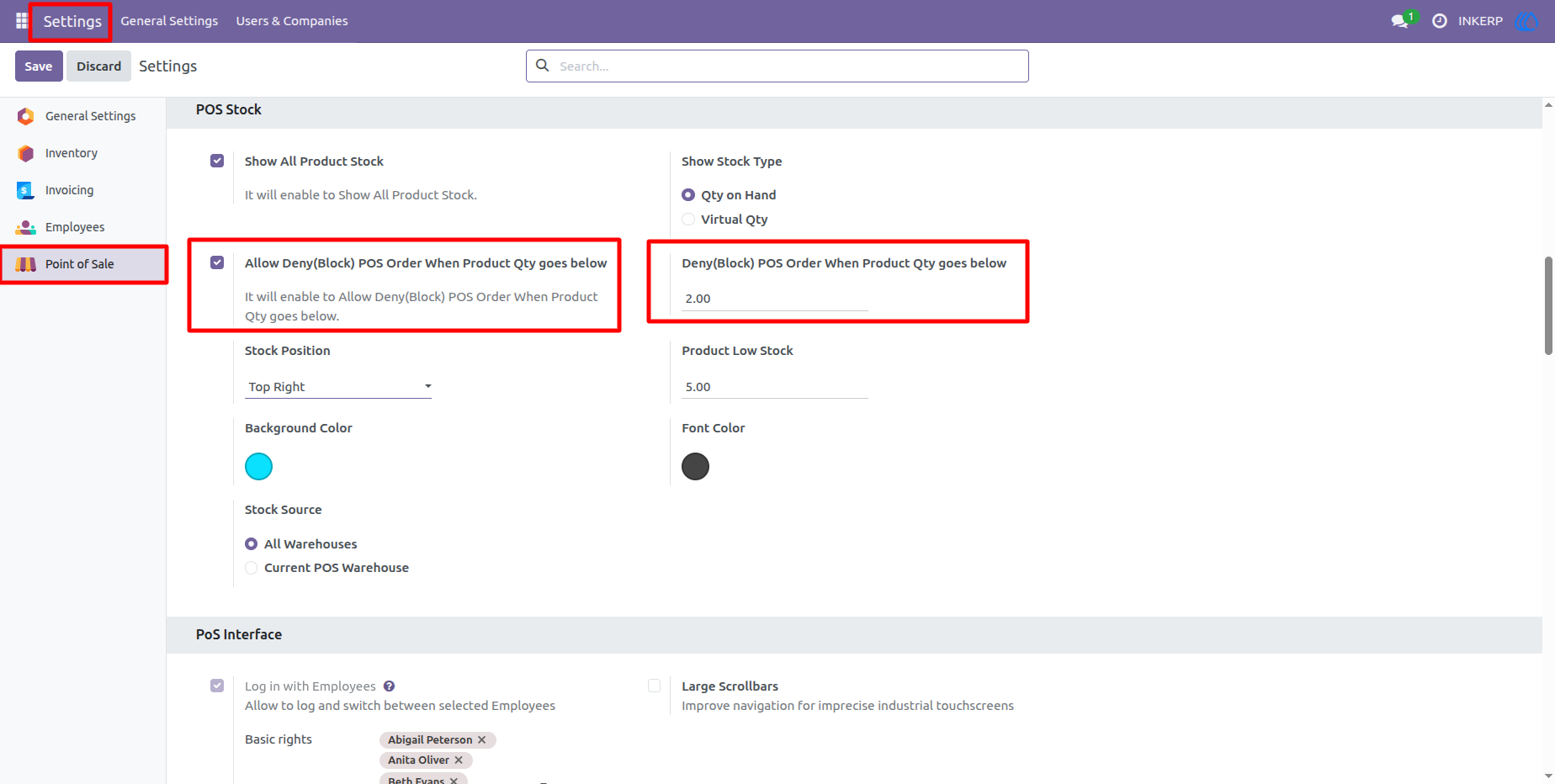Select Current POS Warehouse option
Image resolution: width=1555 pixels, height=784 pixels.
252,568
